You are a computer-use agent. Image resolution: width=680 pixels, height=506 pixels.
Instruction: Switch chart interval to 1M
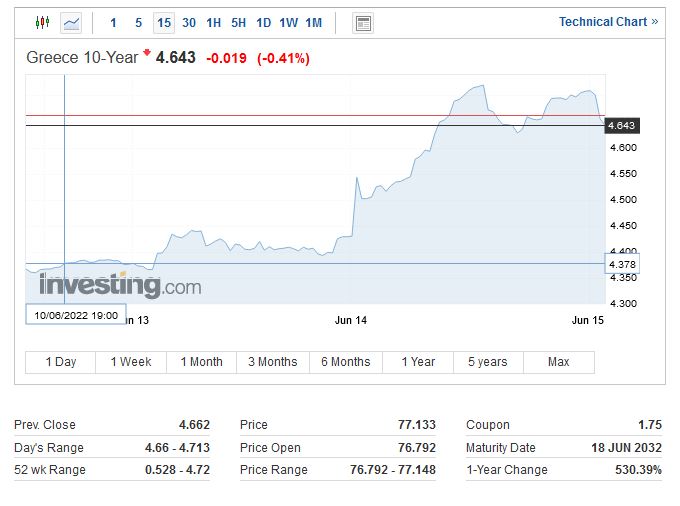pyautogui.click(x=313, y=23)
